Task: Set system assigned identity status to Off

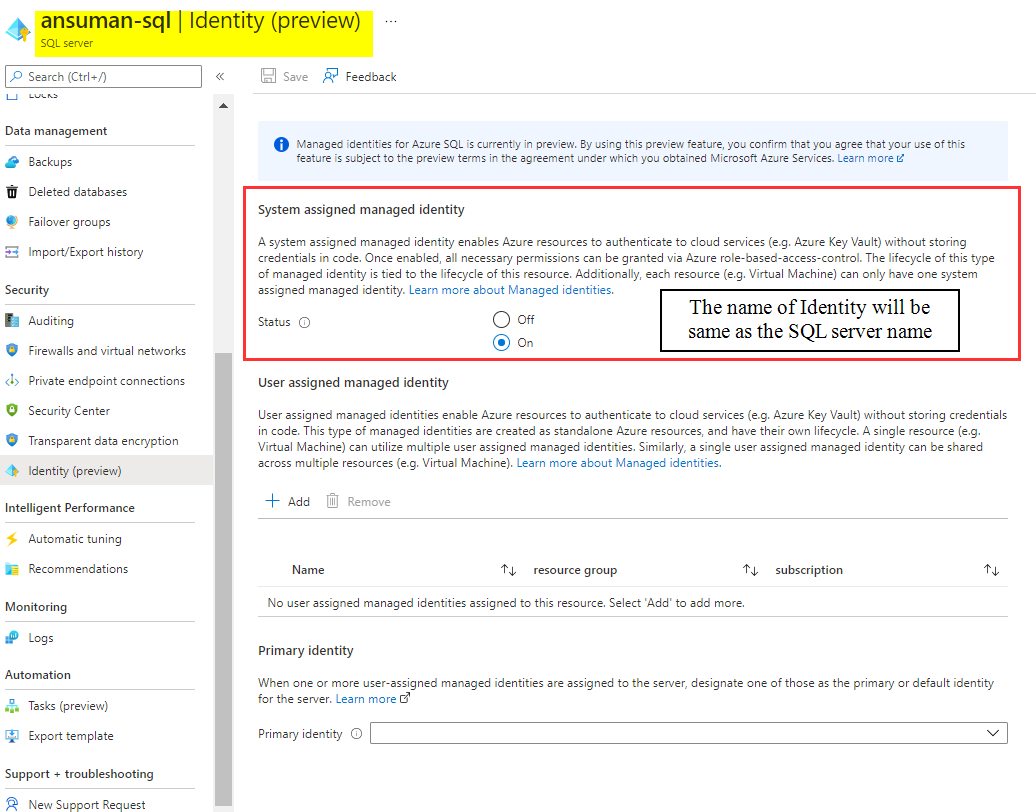Action: pos(501,320)
